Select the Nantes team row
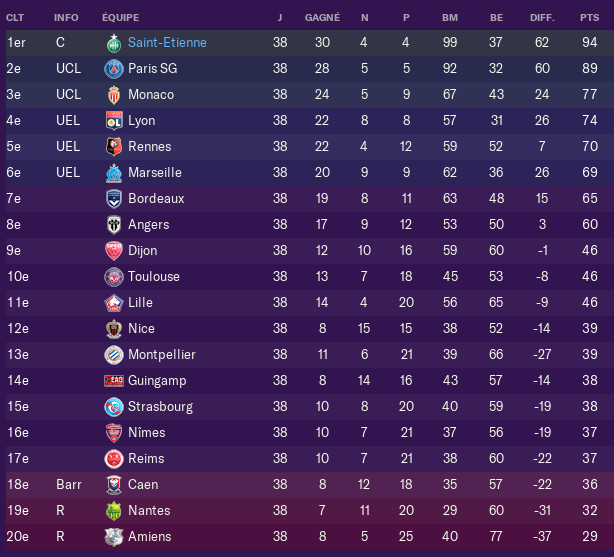Screen dimensions: 614x557 click(310, 511)
